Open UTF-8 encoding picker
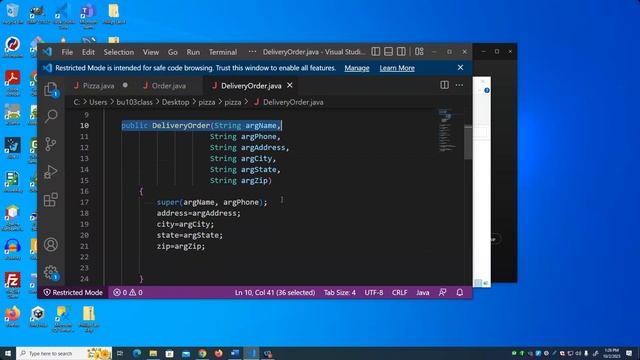The width and height of the screenshot is (640, 360). (373, 292)
